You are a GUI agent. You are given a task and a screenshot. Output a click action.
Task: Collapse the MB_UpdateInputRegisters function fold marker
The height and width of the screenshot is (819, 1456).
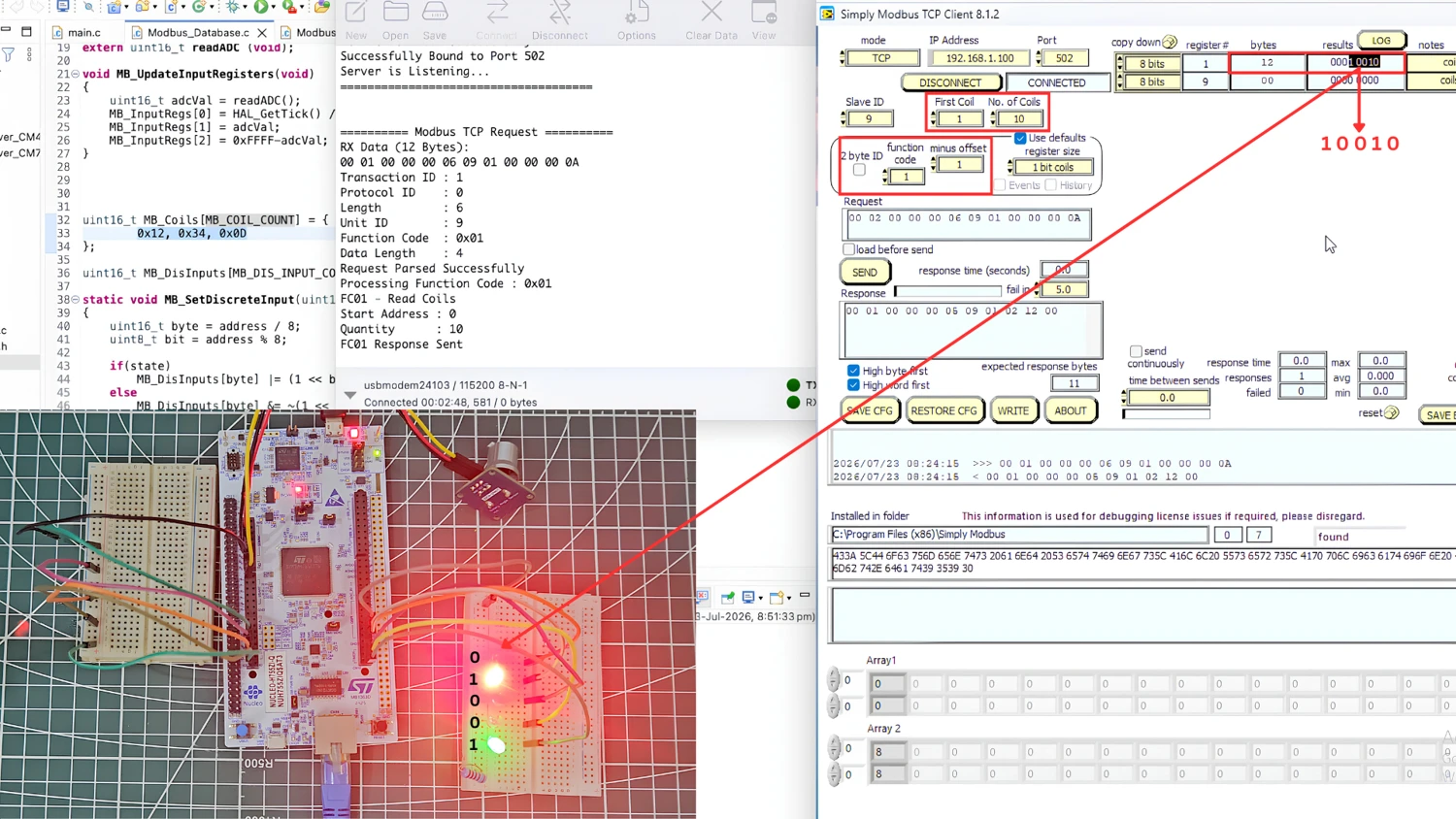click(76, 74)
